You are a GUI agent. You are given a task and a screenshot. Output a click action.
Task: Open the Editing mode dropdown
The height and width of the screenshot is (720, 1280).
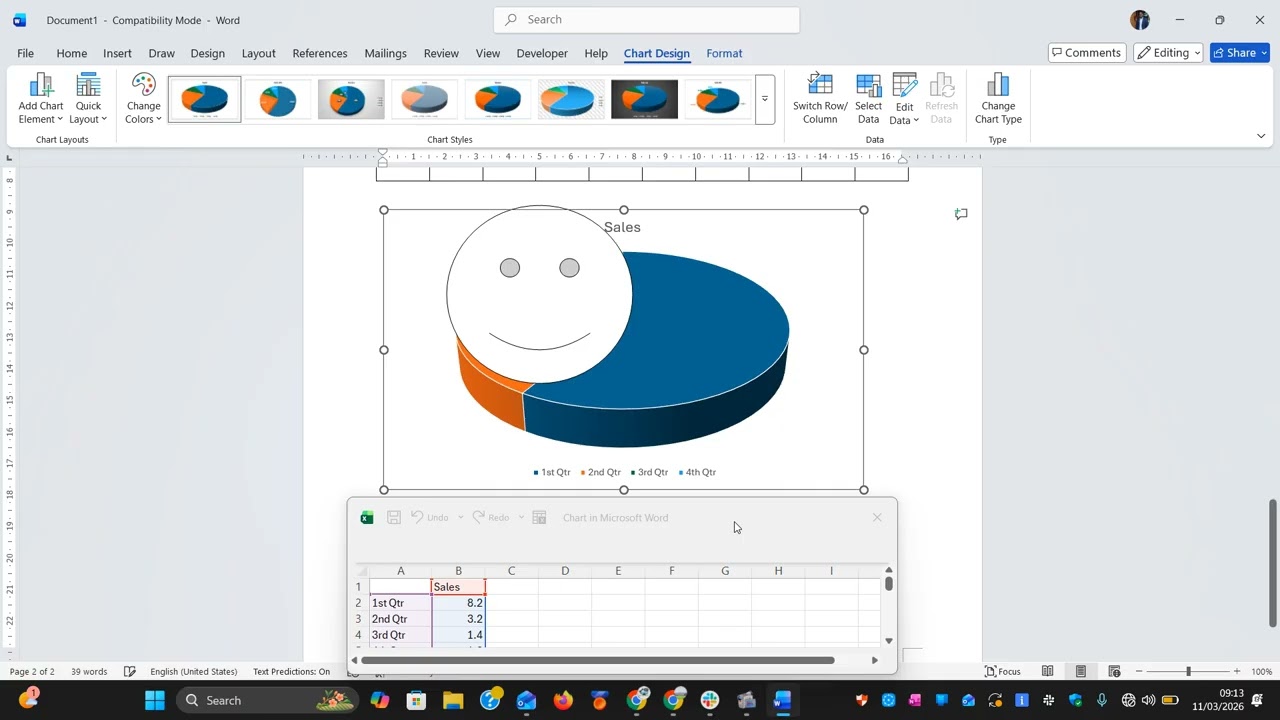1168,53
